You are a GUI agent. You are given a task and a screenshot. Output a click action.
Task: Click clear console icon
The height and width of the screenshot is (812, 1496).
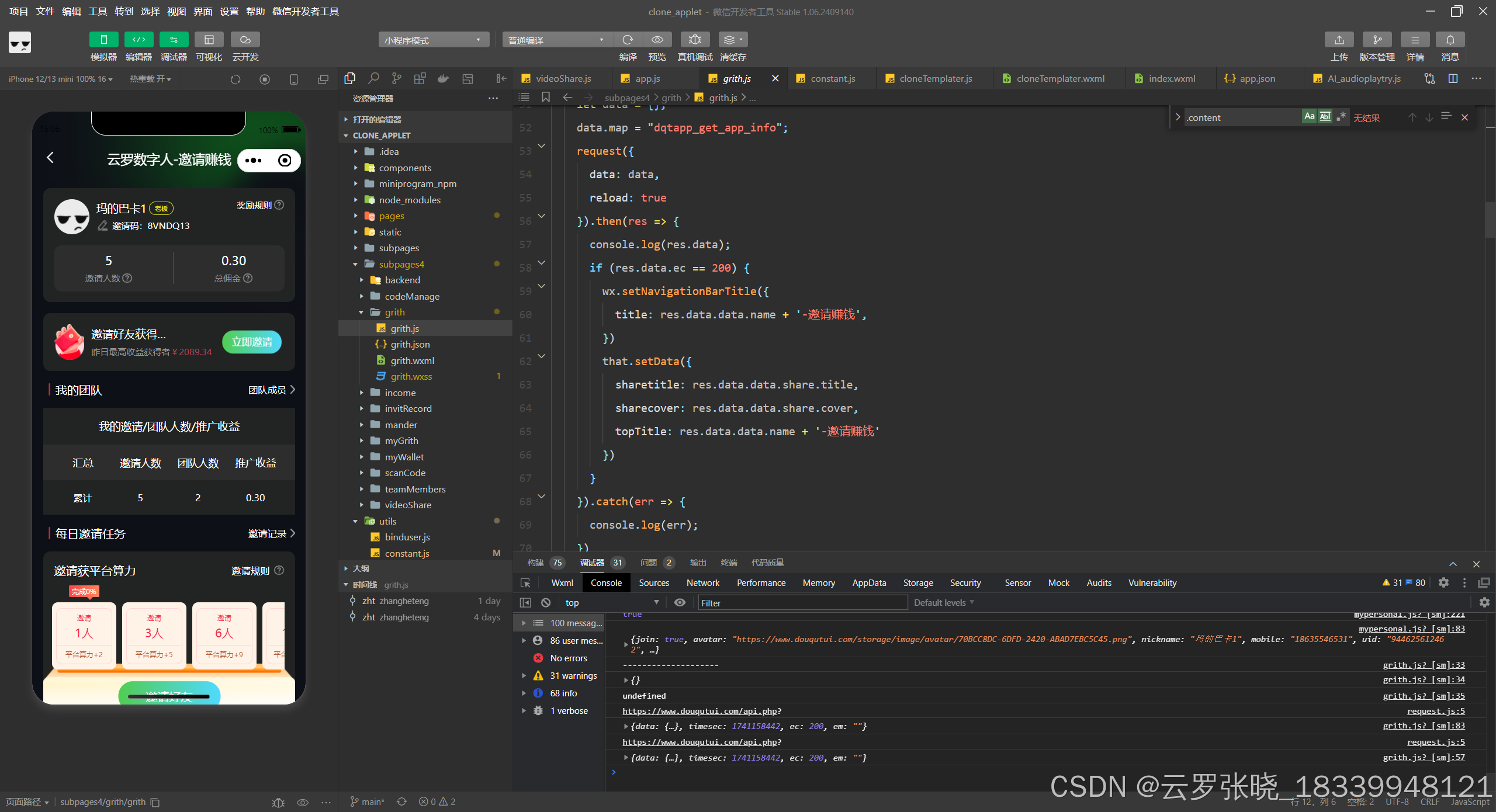click(x=546, y=602)
